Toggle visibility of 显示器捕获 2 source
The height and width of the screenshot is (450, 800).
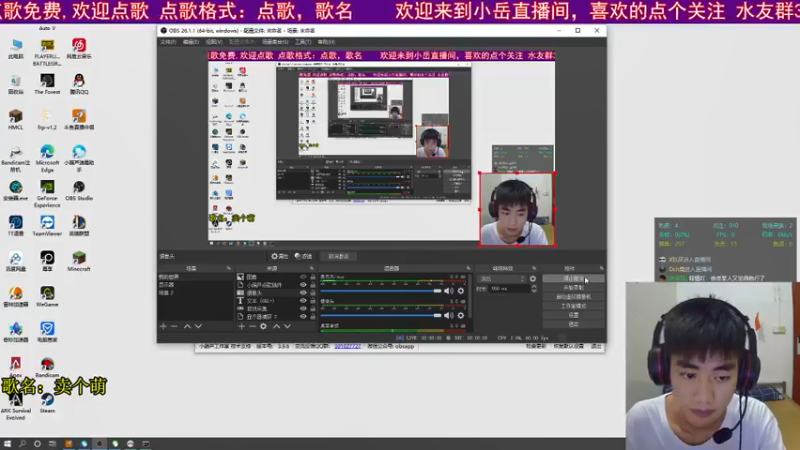coord(303,317)
